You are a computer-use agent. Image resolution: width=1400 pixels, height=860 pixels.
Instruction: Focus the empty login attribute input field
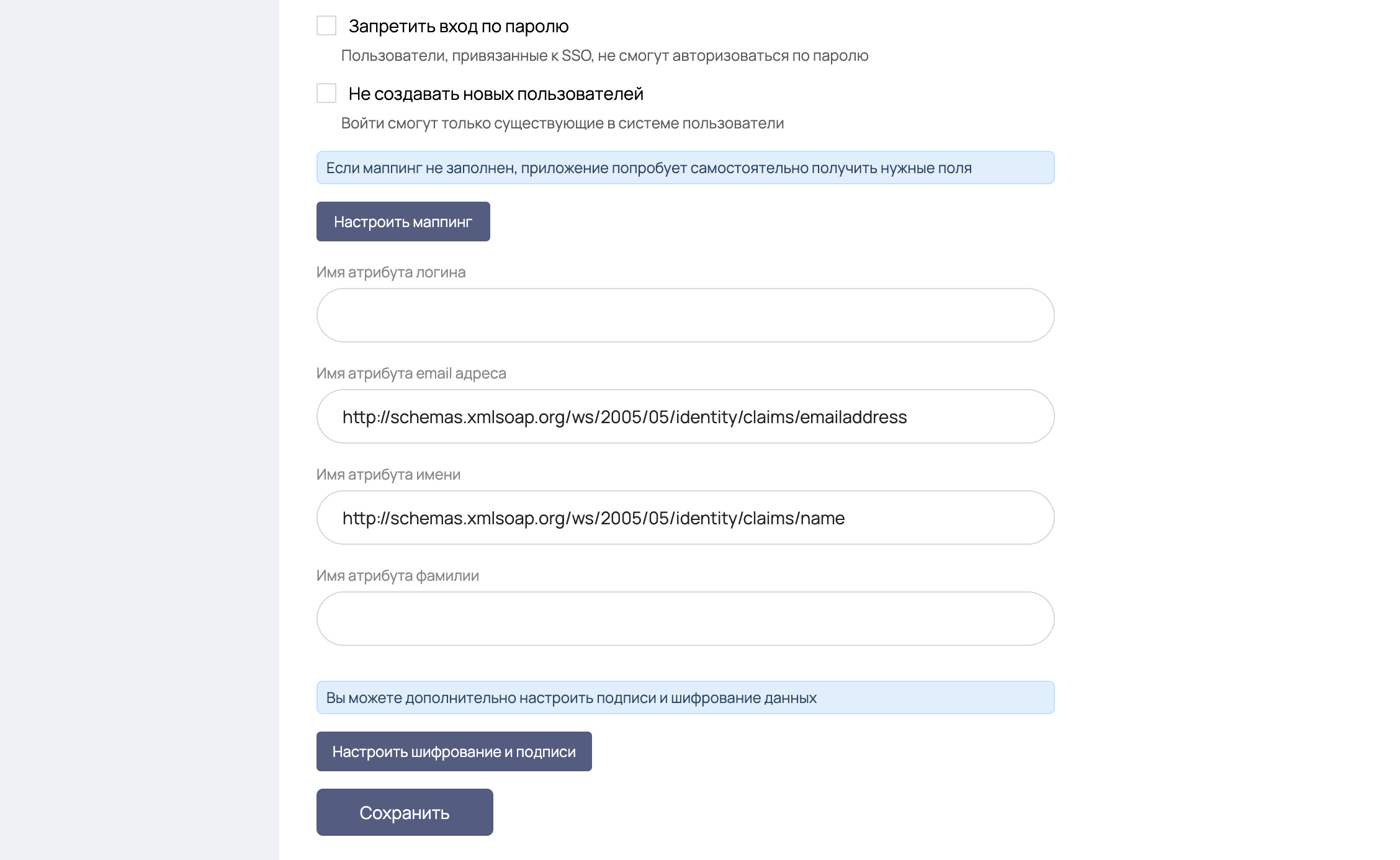tap(685, 315)
